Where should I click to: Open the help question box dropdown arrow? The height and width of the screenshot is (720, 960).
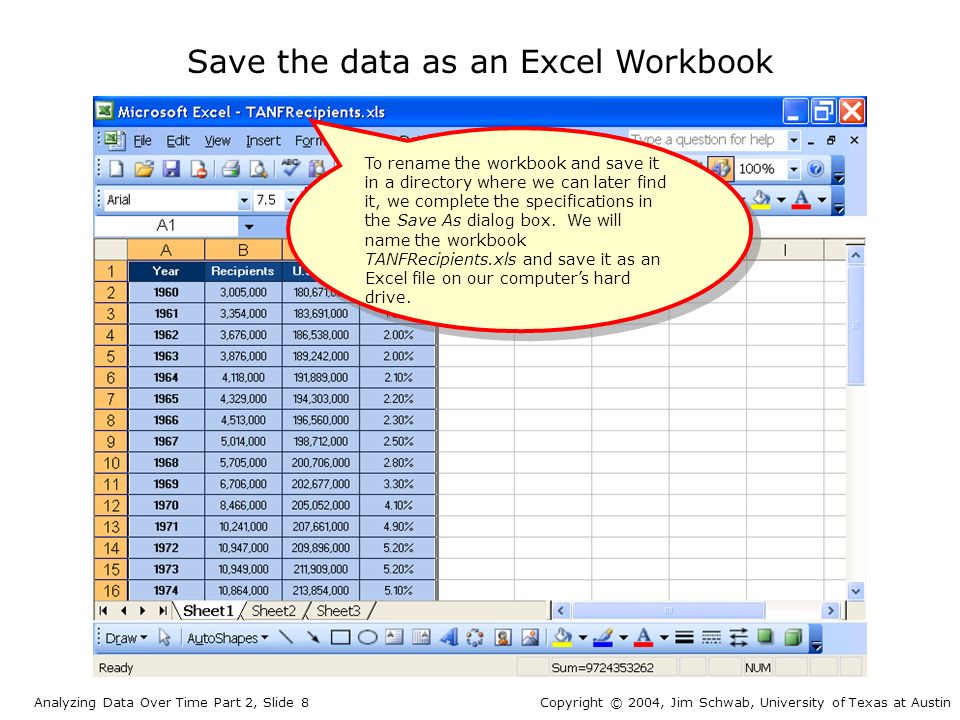pyautogui.click(x=793, y=140)
